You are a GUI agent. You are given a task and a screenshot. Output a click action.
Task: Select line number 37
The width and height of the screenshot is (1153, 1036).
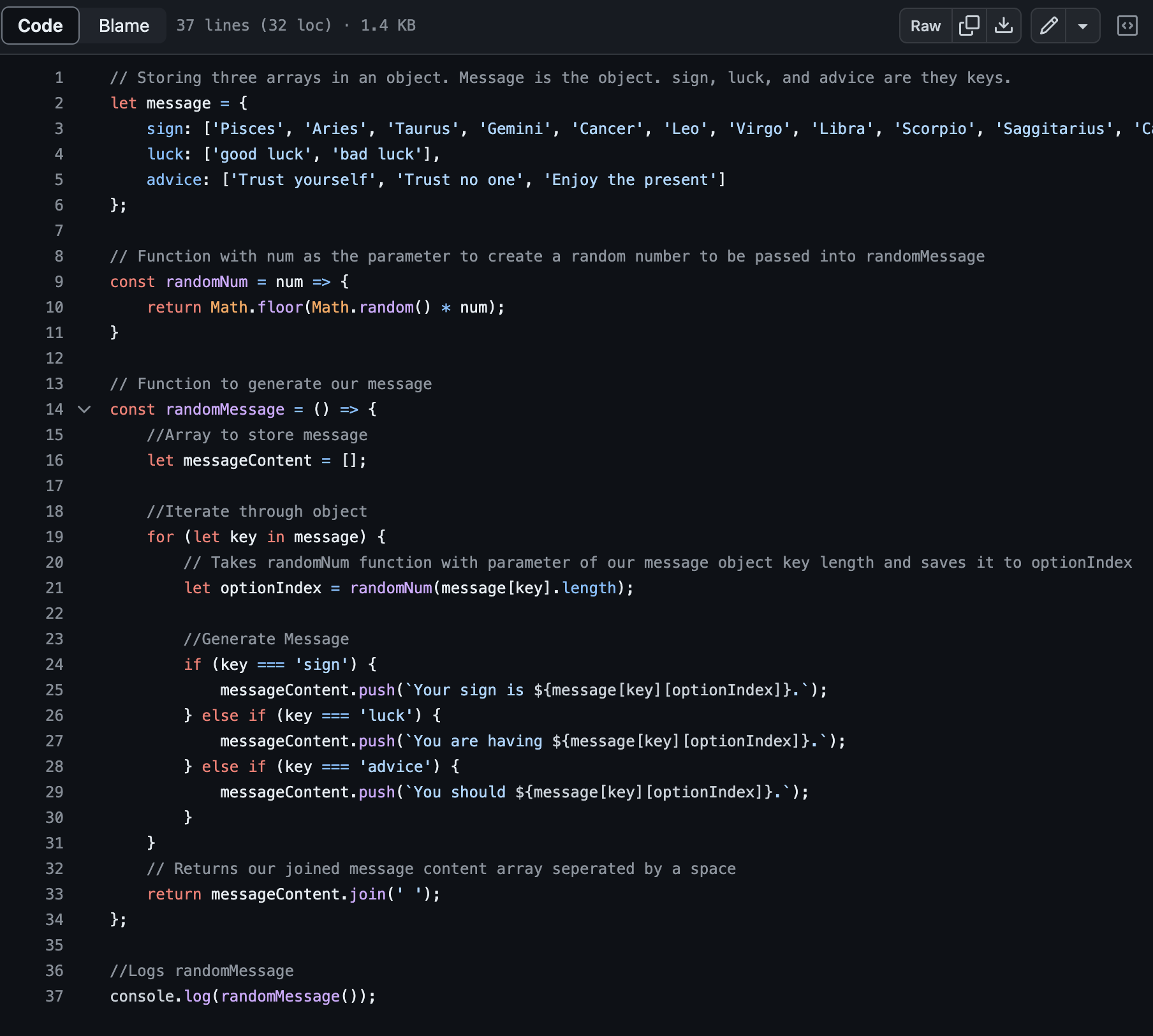[54, 996]
